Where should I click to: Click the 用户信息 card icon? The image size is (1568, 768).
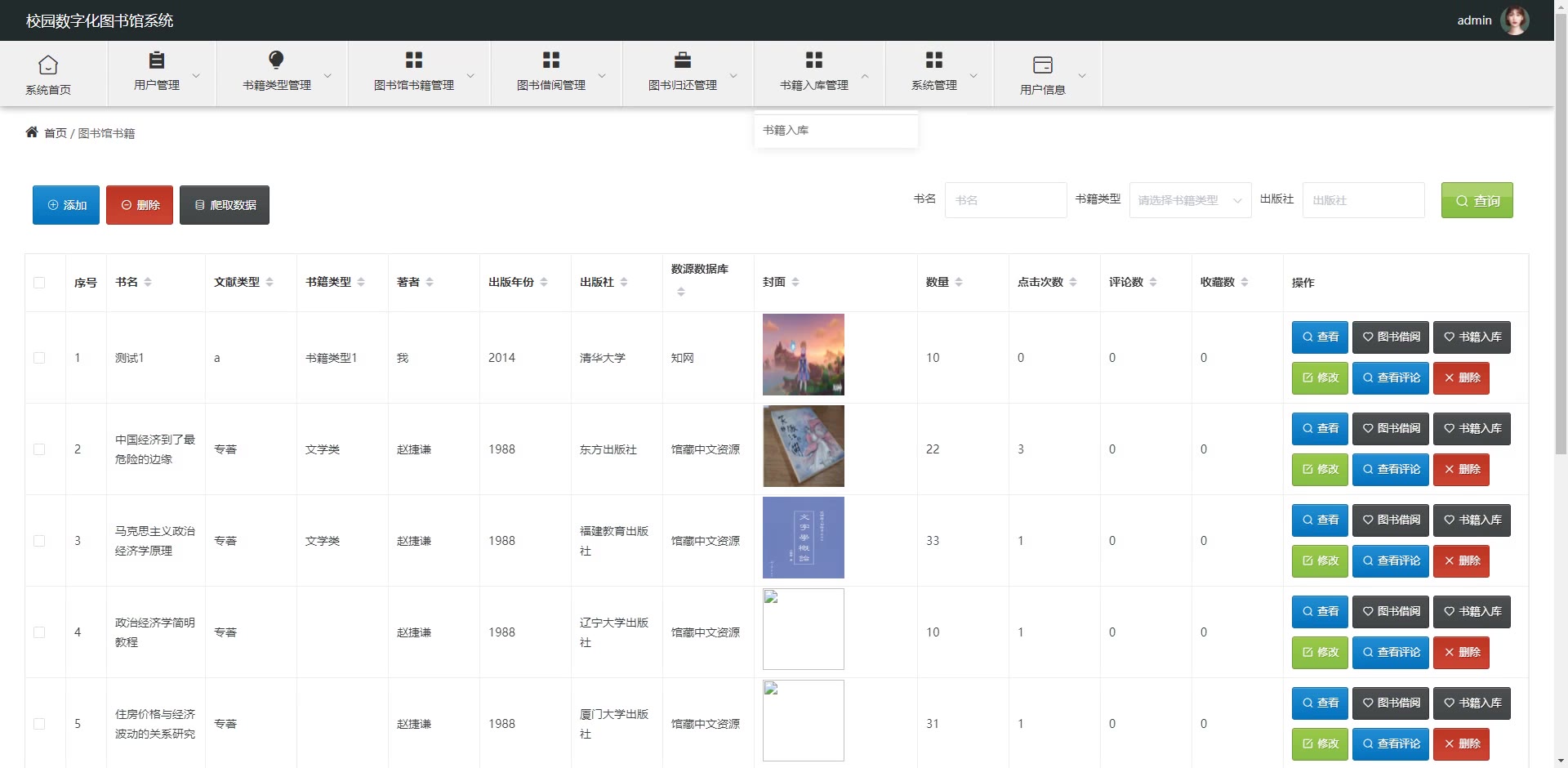click(x=1042, y=65)
